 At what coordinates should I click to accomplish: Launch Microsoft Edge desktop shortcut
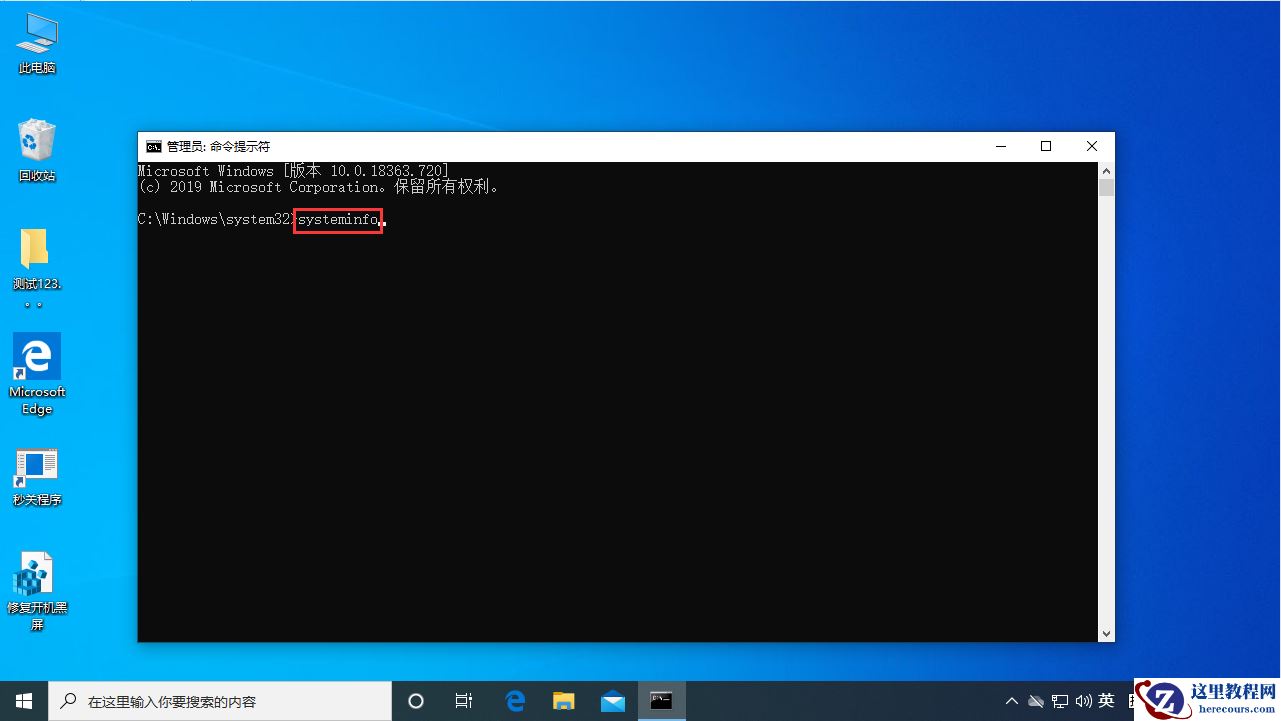[x=37, y=358]
